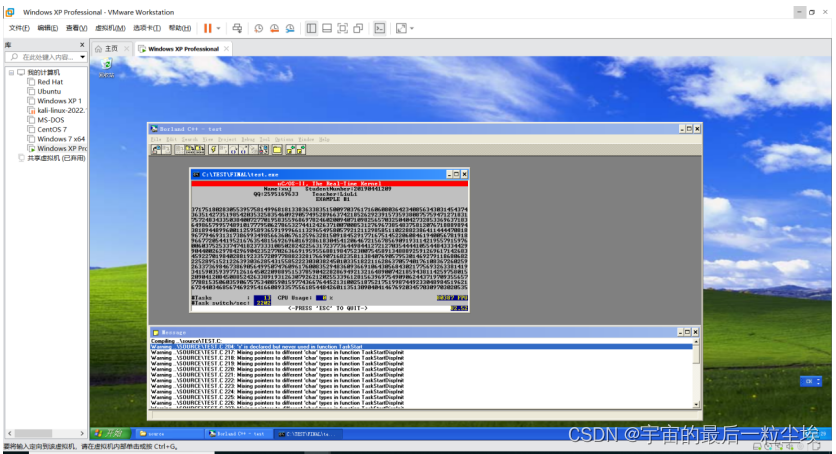
Task: Click the send Ctrl+Alt+Del icon in VMware toolbar
Action: tap(237, 28)
